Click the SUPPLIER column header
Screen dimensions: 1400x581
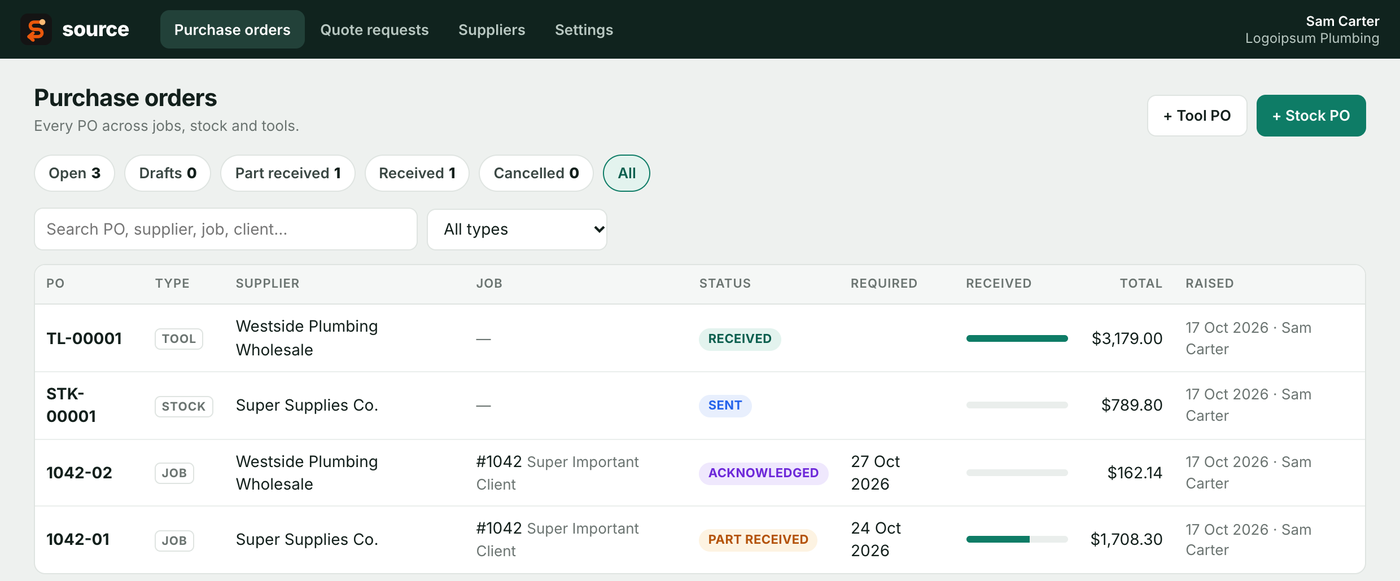268,283
